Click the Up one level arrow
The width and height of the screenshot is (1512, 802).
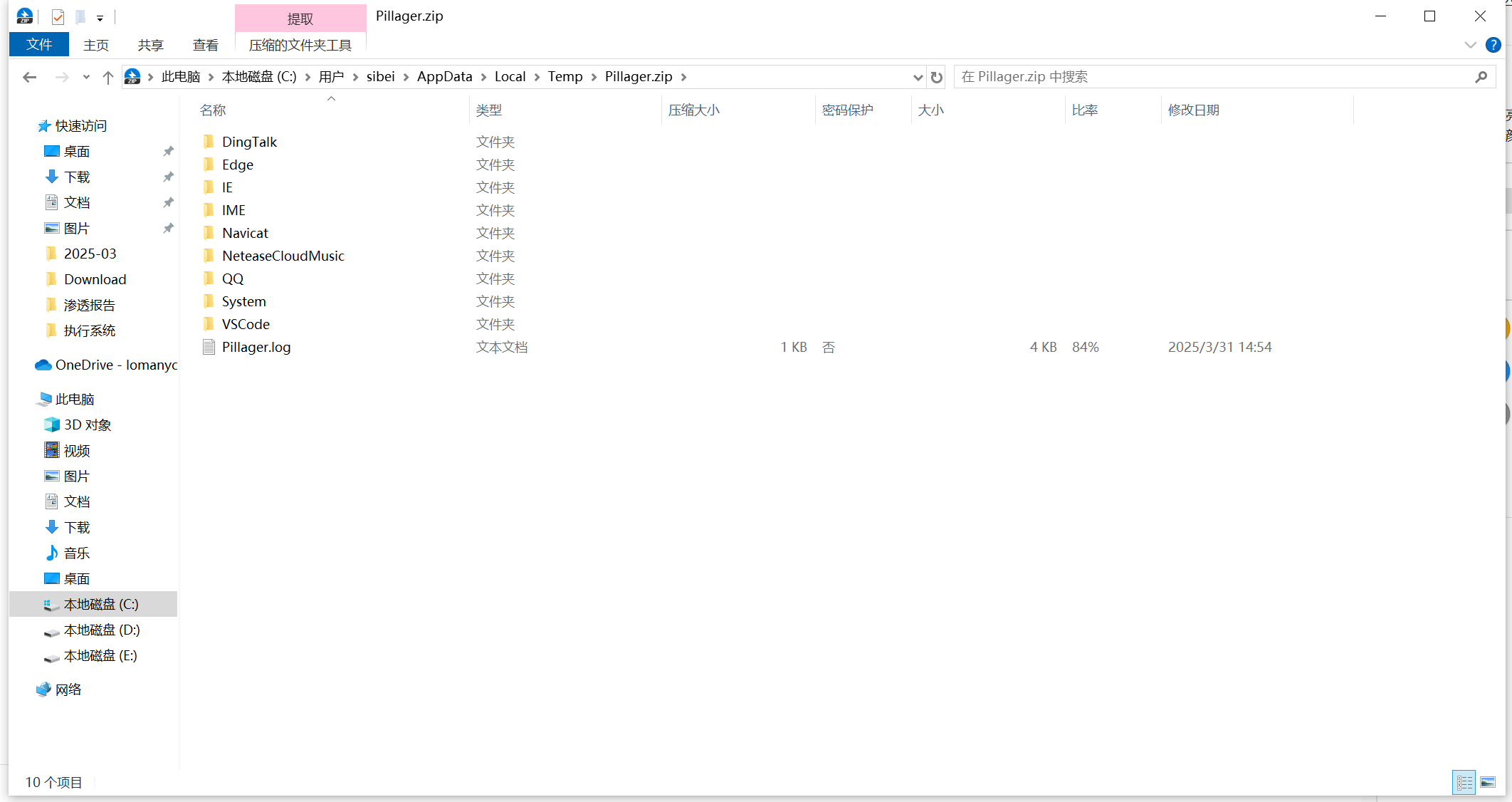click(x=107, y=77)
